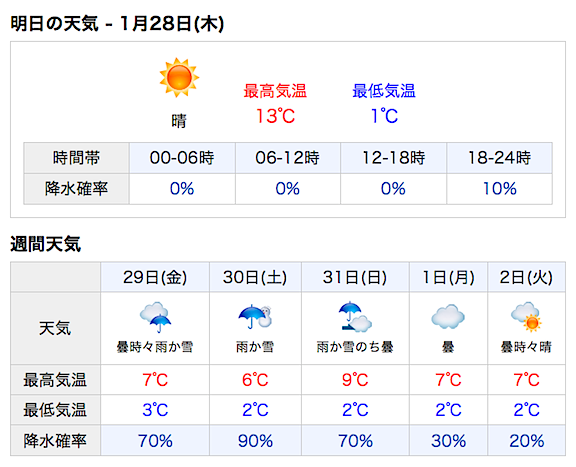
Task: Click the cloudy with rain icon for 29日(金)
Action: (x=155, y=317)
